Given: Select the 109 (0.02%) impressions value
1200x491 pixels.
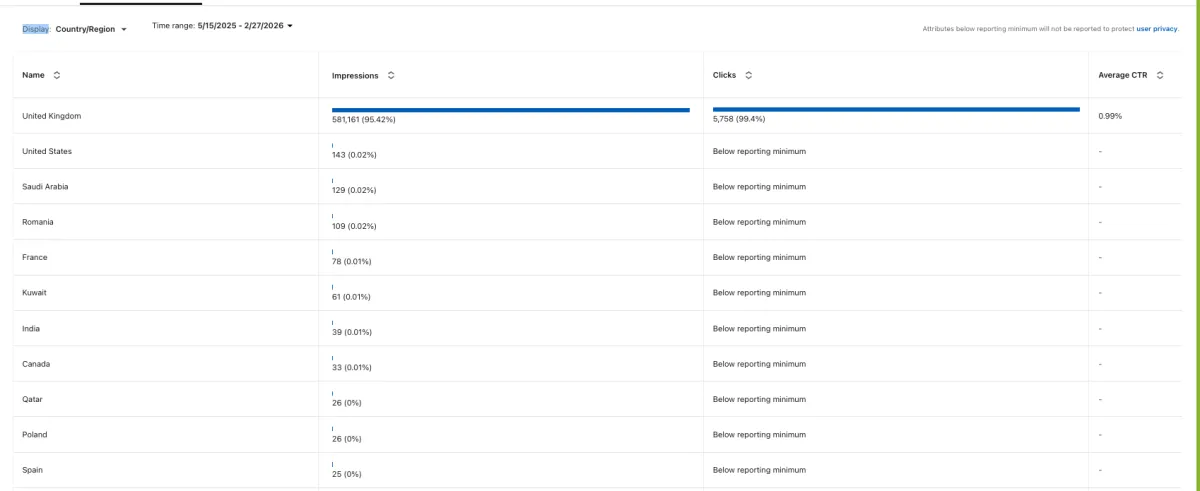Looking at the screenshot, I should 354,226.
